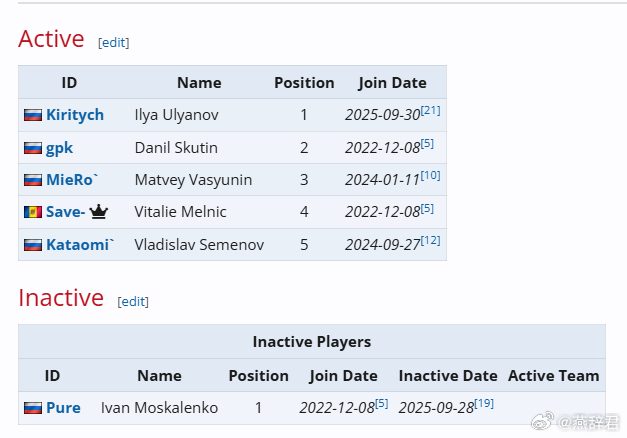The width and height of the screenshot is (627, 438).
Task: Open reference 21 next to Kiritych's join date
Action: tap(430, 110)
